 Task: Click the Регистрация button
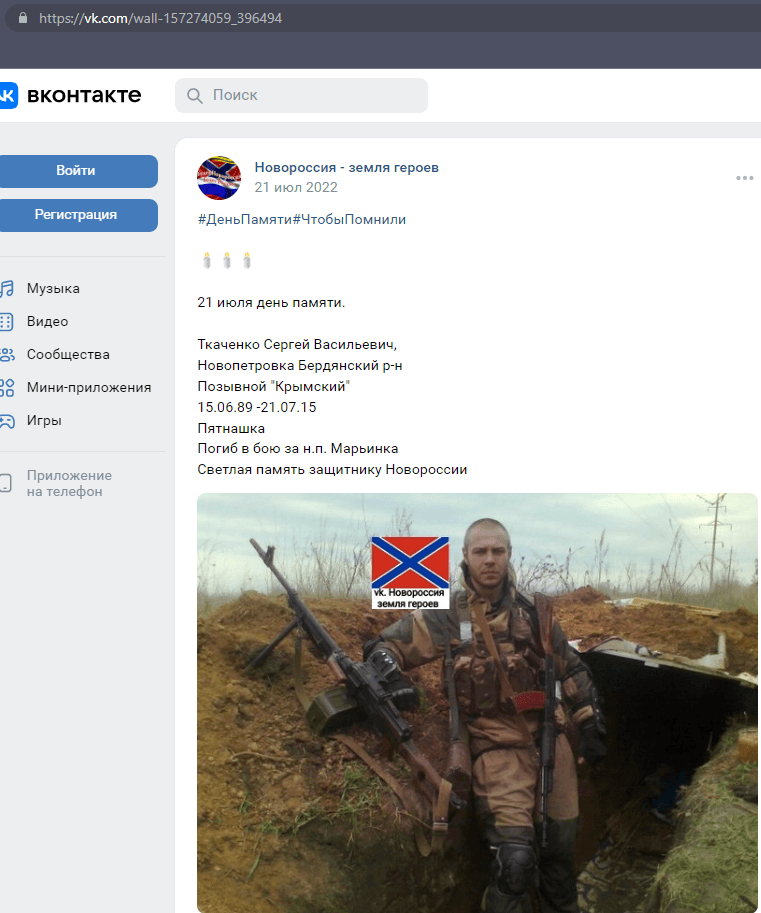click(x=76, y=215)
